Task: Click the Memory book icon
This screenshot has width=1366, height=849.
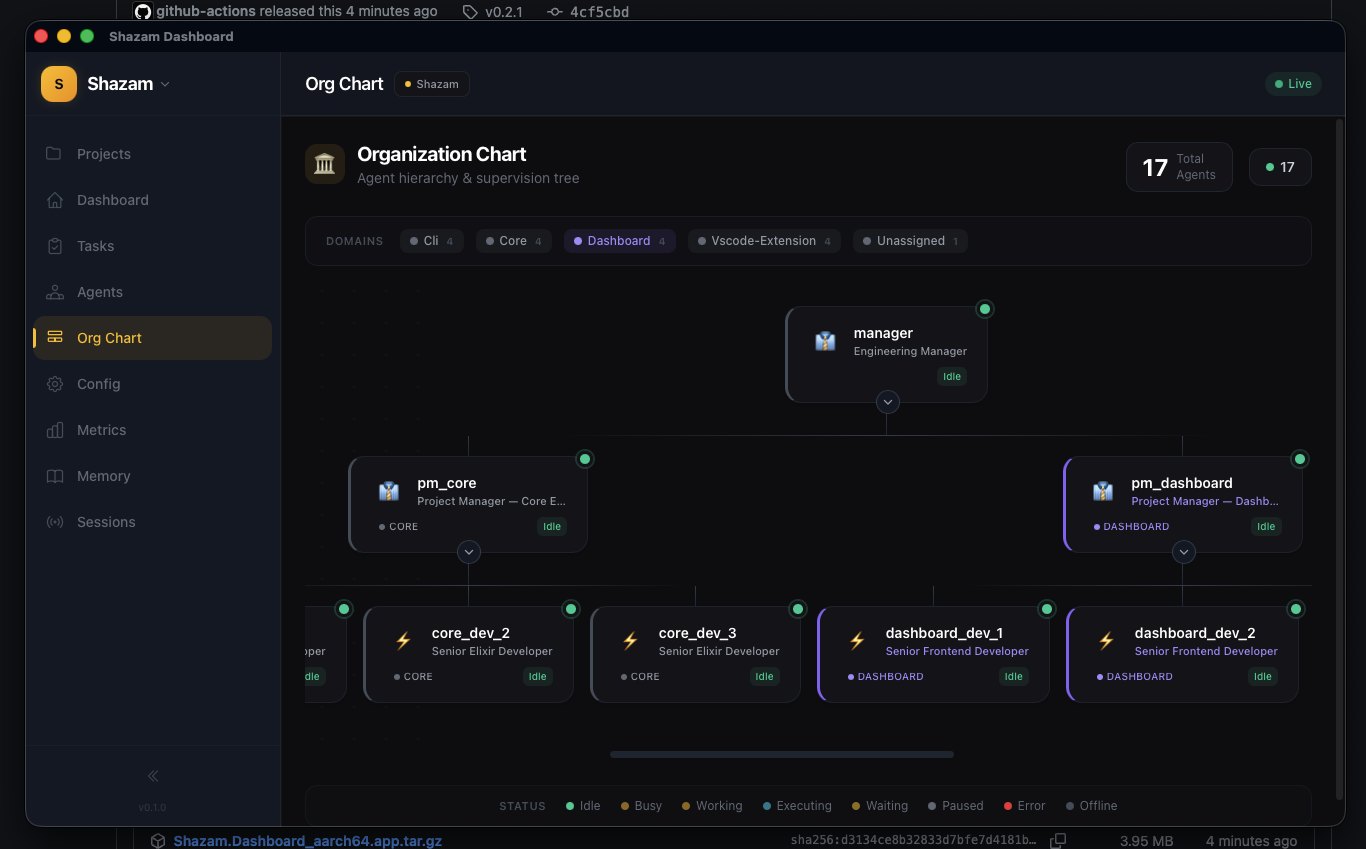Action: [x=55, y=476]
